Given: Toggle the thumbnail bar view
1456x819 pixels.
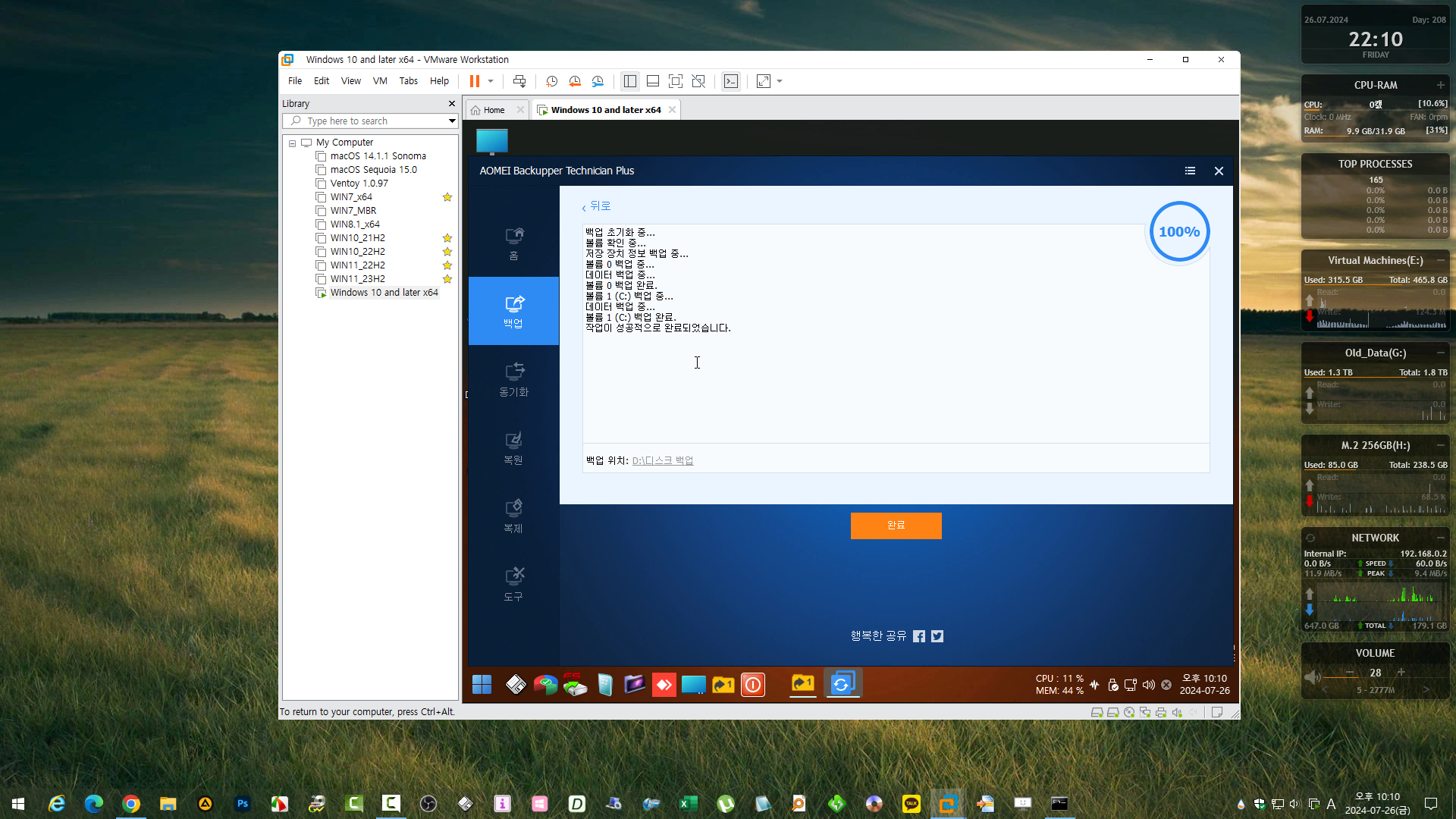Looking at the screenshot, I should 653,81.
